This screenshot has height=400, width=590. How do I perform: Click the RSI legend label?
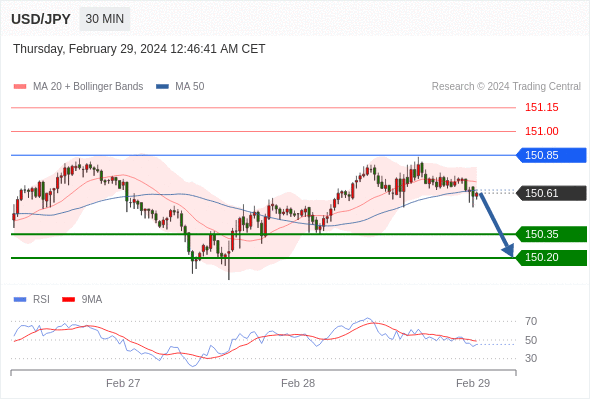(41, 300)
